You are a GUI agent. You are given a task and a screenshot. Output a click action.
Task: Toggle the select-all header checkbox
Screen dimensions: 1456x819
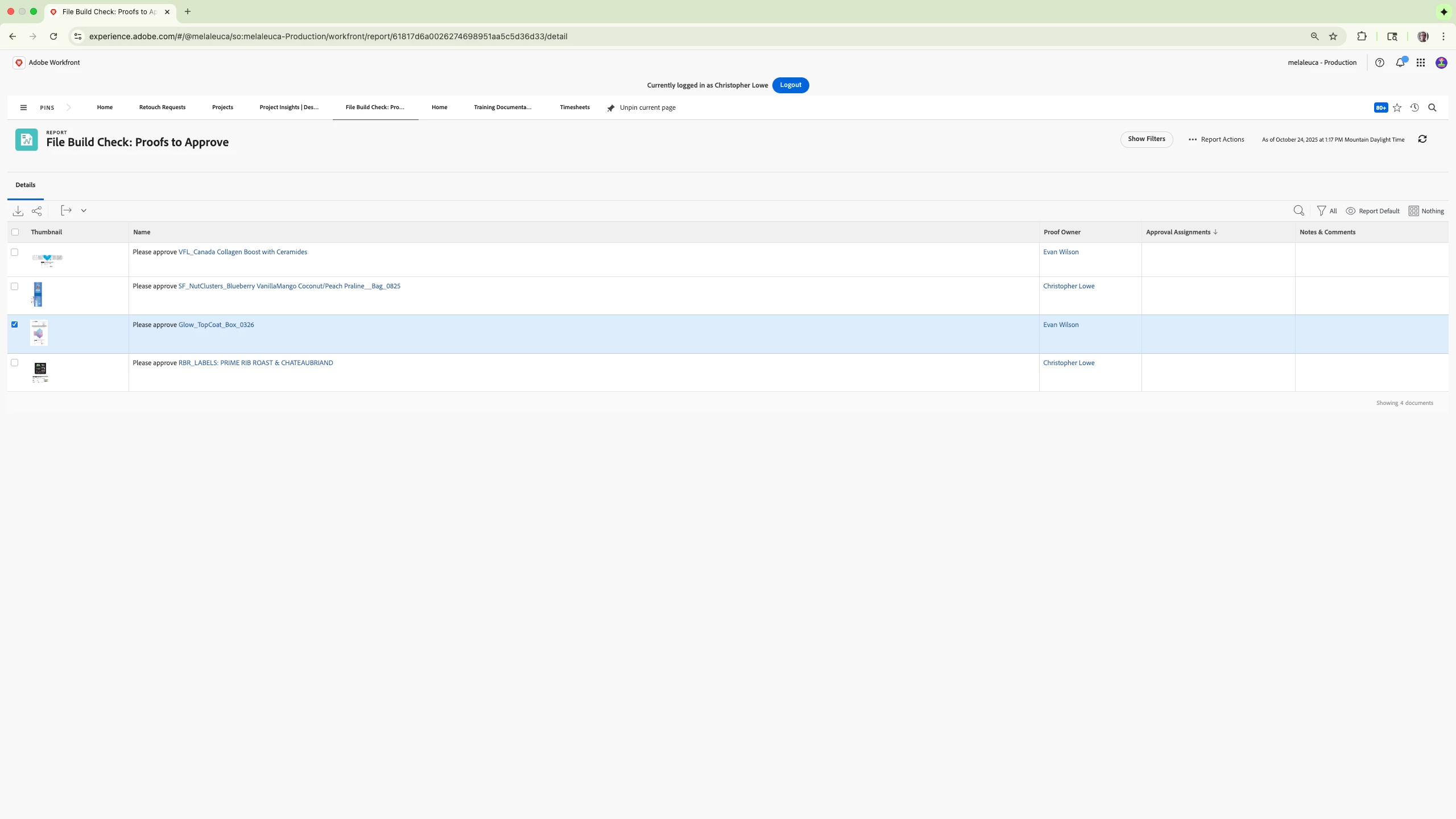pyautogui.click(x=15, y=232)
